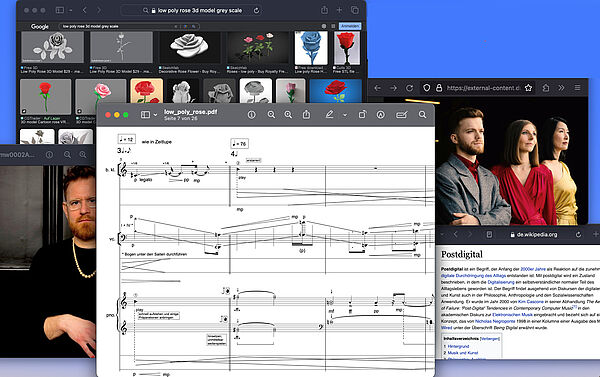The width and height of the screenshot is (600, 377).
Task: Toggle sidebar view in low_poly_rose.pdf window
Action: [145, 114]
